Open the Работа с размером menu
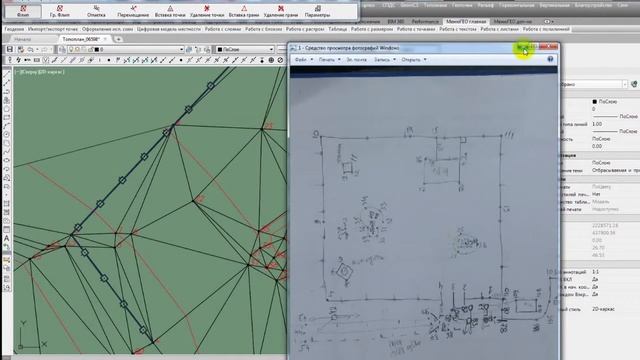 pos(372,29)
